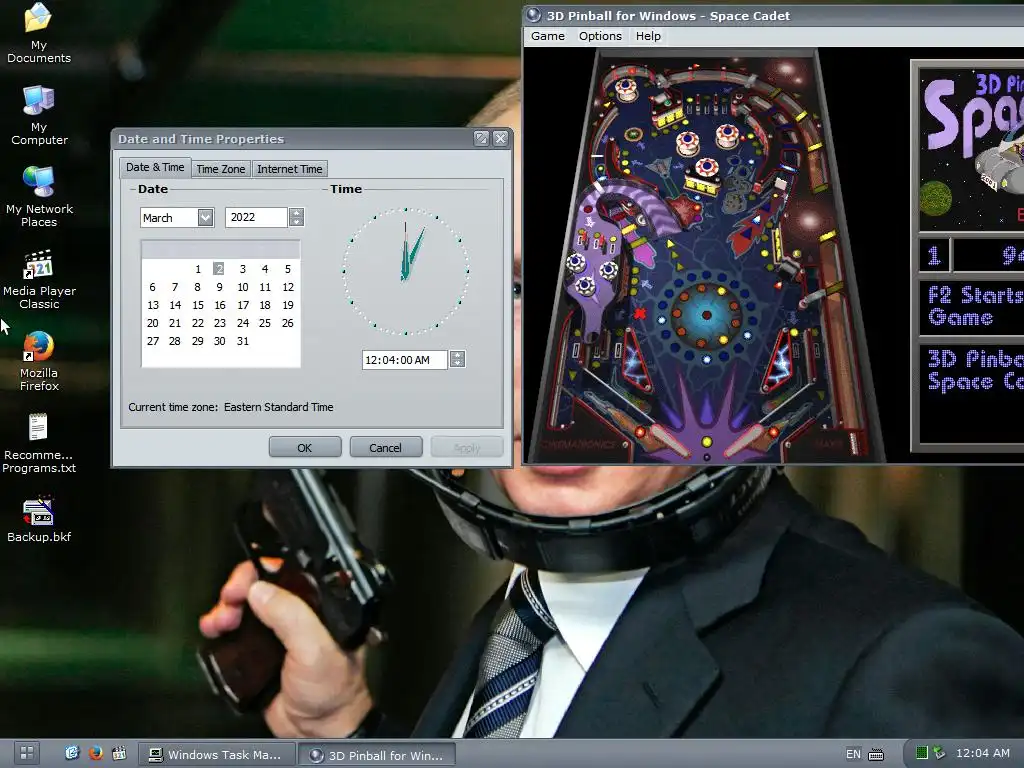Click the analog clock face
The height and width of the screenshot is (768, 1024).
tap(406, 271)
